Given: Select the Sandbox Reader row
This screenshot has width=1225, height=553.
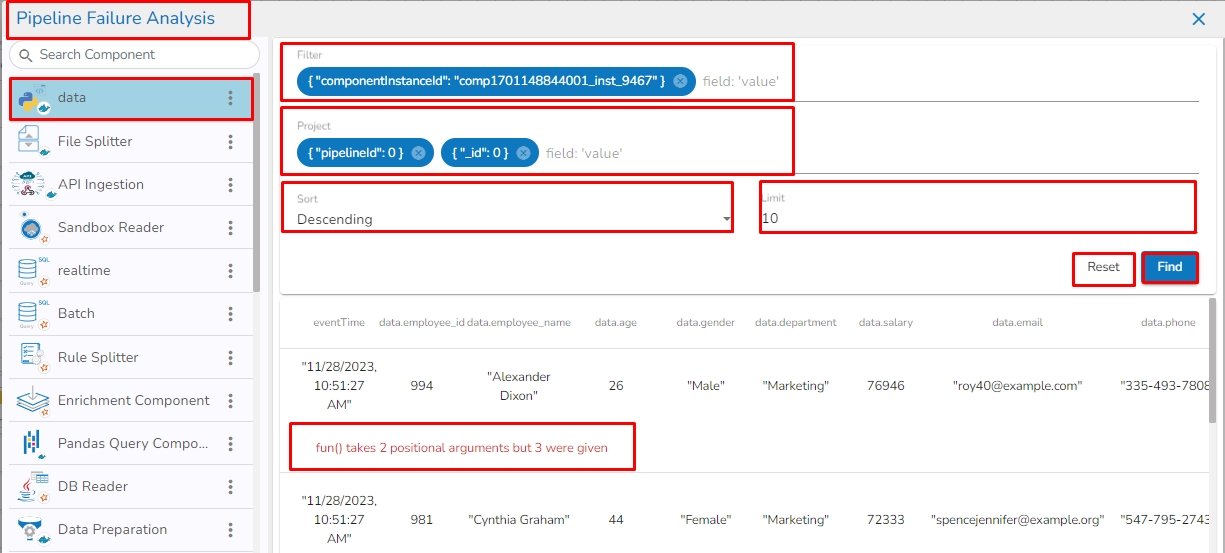Looking at the screenshot, I should coord(131,228).
